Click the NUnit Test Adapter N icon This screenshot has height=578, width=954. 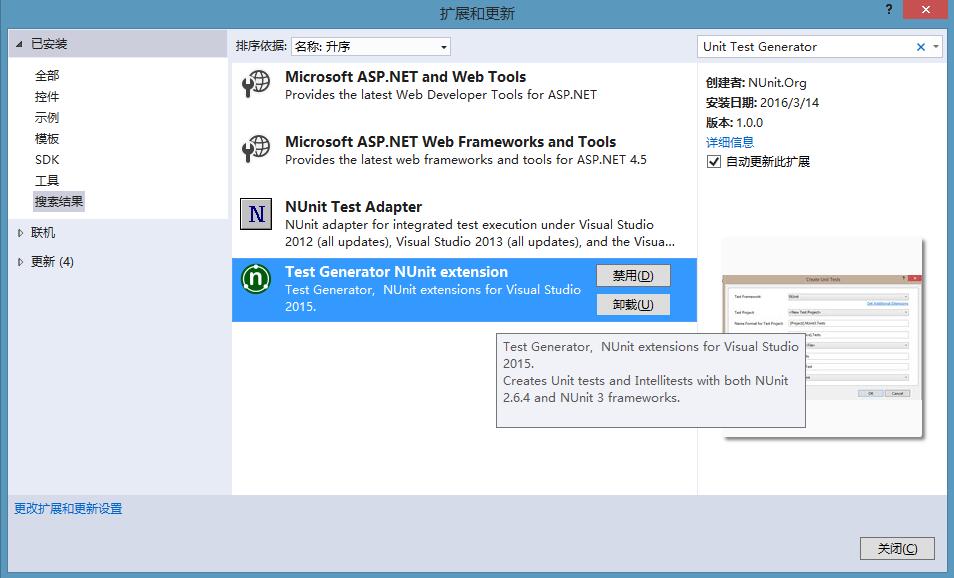click(x=256, y=214)
